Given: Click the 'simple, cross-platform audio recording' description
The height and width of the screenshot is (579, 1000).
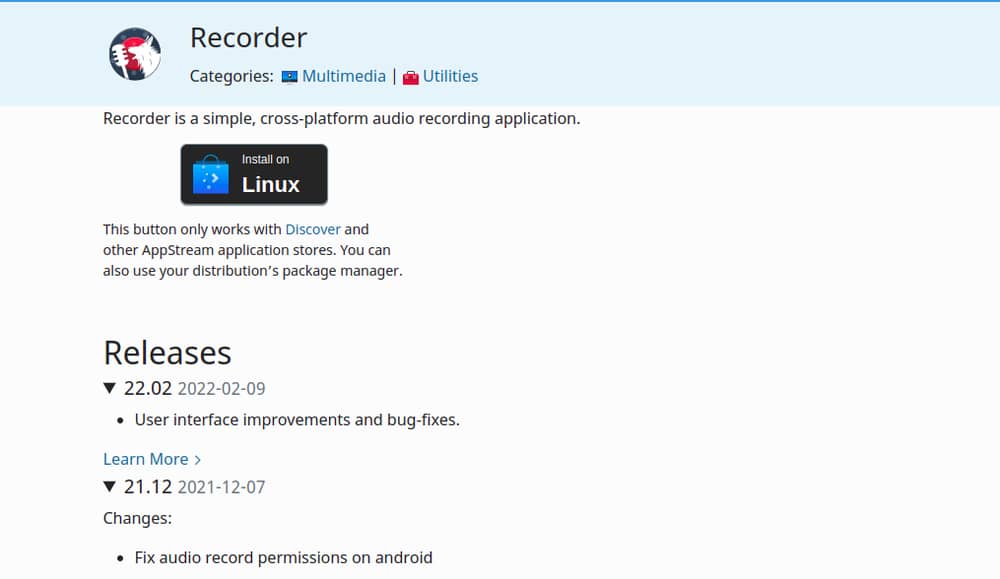Looking at the screenshot, I should (x=341, y=118).
